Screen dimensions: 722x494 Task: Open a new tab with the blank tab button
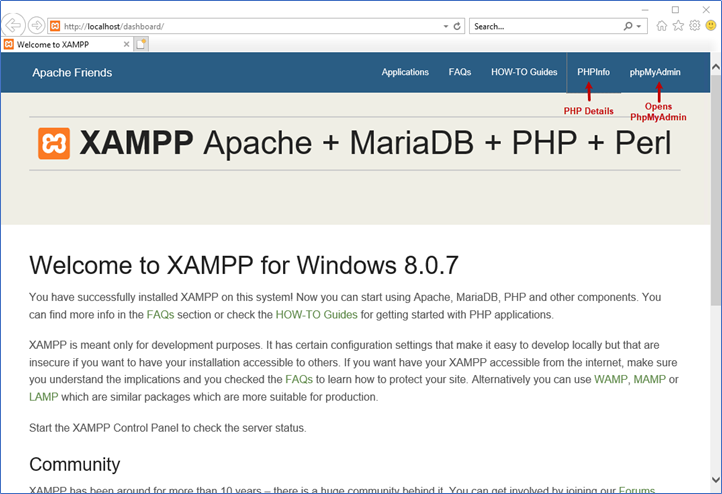pos(141,44)
